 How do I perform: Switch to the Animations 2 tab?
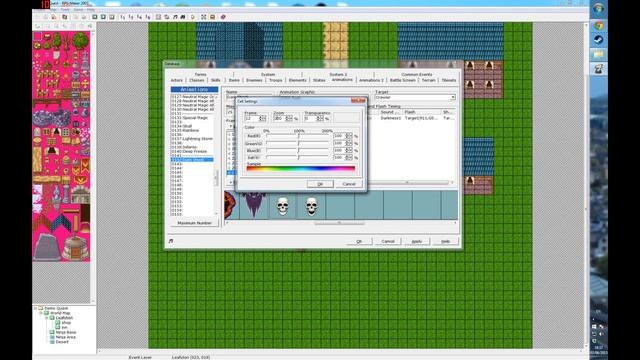(371, 80)
